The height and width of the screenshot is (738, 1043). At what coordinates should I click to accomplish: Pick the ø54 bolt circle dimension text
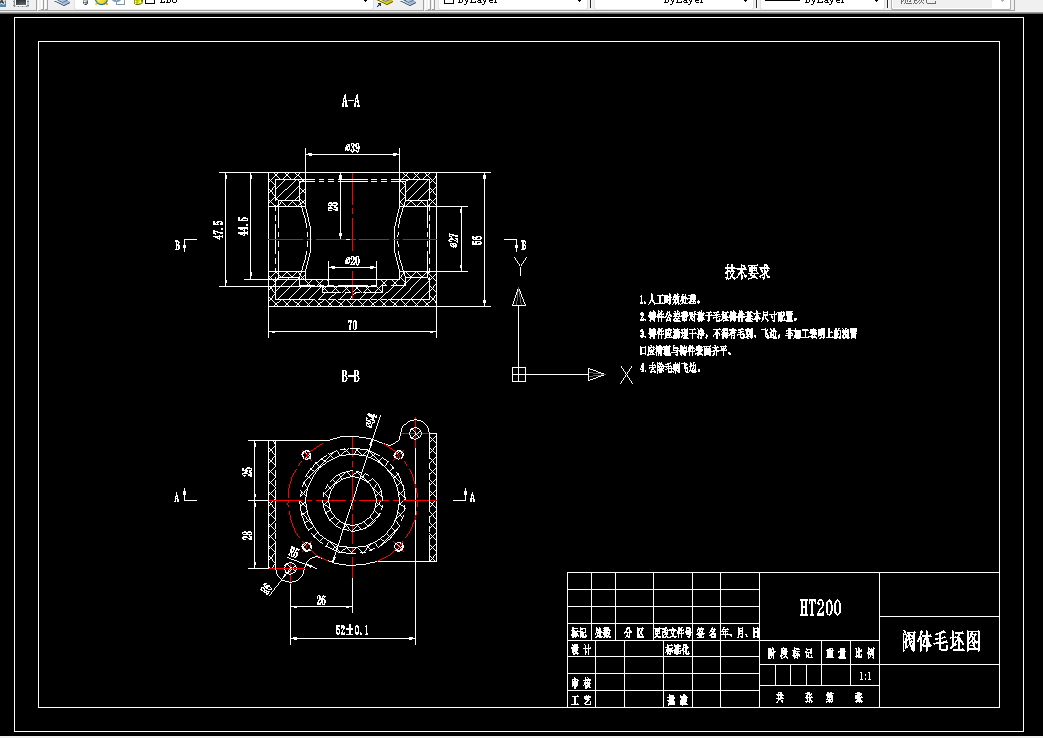(371, 419)
